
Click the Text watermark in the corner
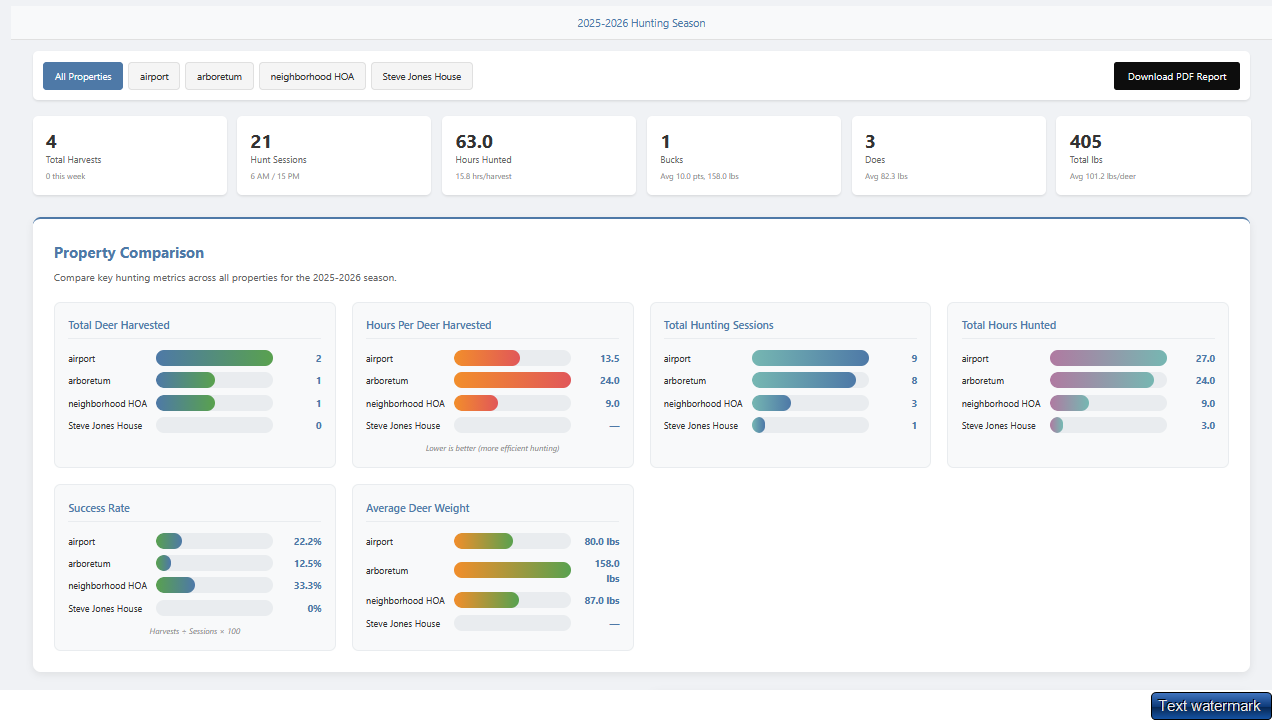pyautogui.click(x=1209, y=705)
